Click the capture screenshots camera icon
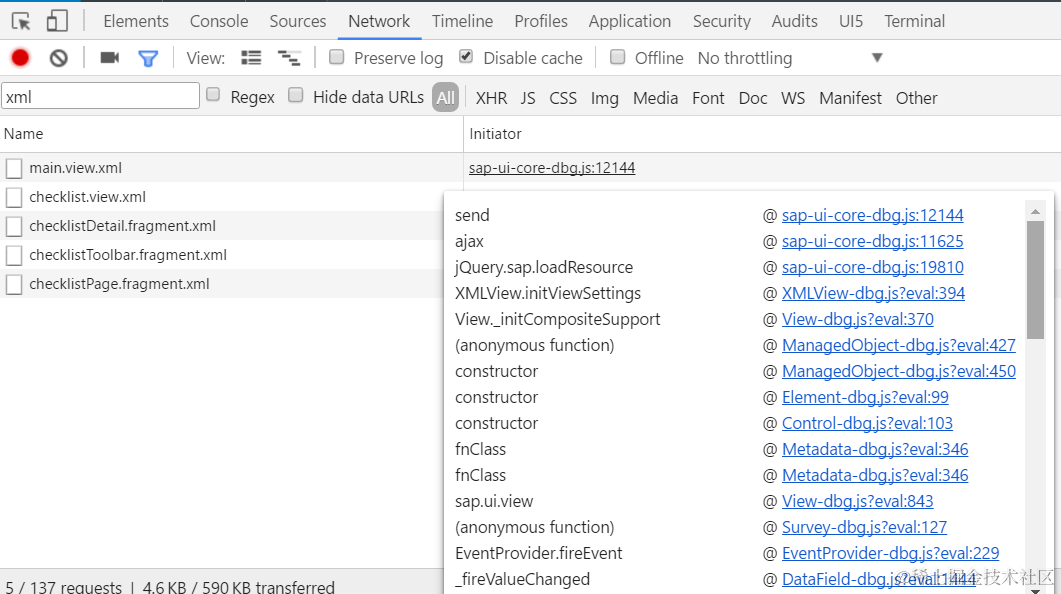Image resolution: width=1061 pixels, height=594 pixels. point(110,58)
